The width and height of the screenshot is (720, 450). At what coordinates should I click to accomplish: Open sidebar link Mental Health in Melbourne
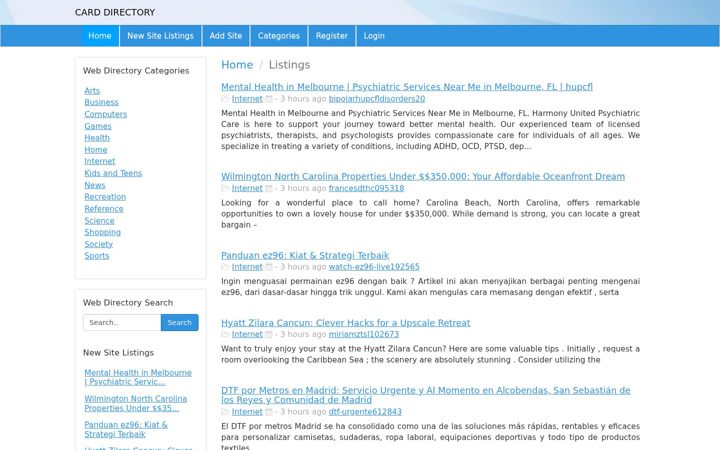(x=138, y=377)
